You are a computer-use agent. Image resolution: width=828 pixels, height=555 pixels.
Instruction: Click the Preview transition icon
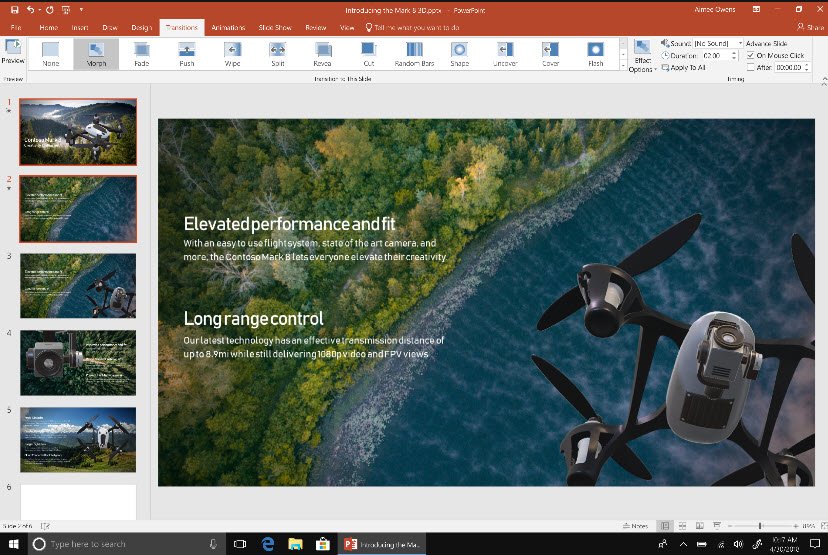click(13, 51)
